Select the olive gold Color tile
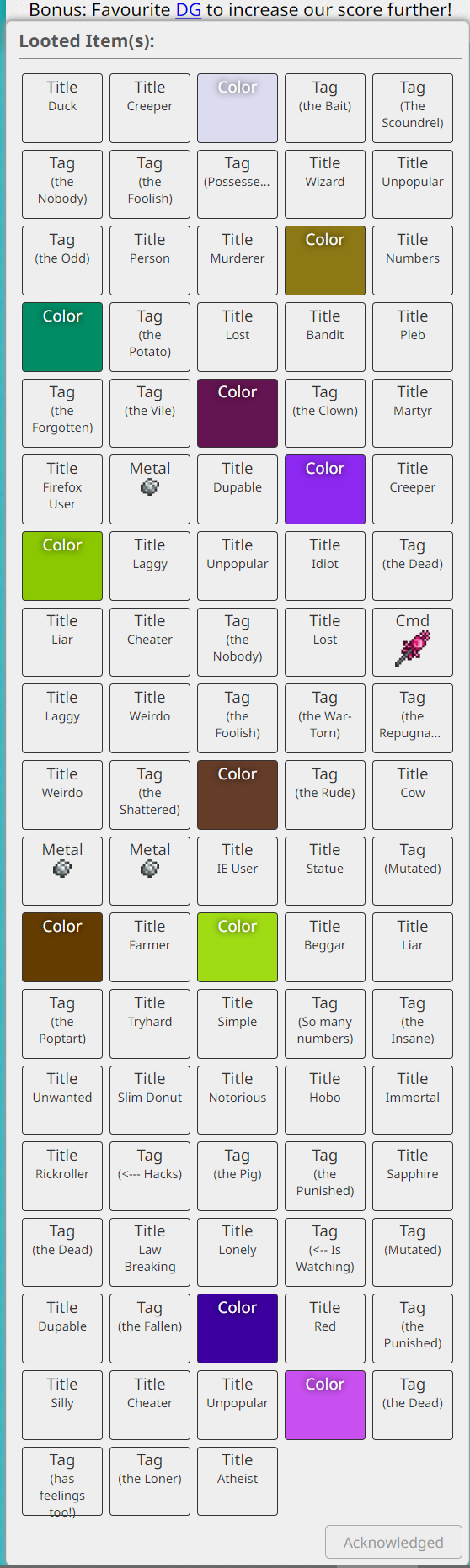Screen dimensions: 470x1568 (325, 260)
